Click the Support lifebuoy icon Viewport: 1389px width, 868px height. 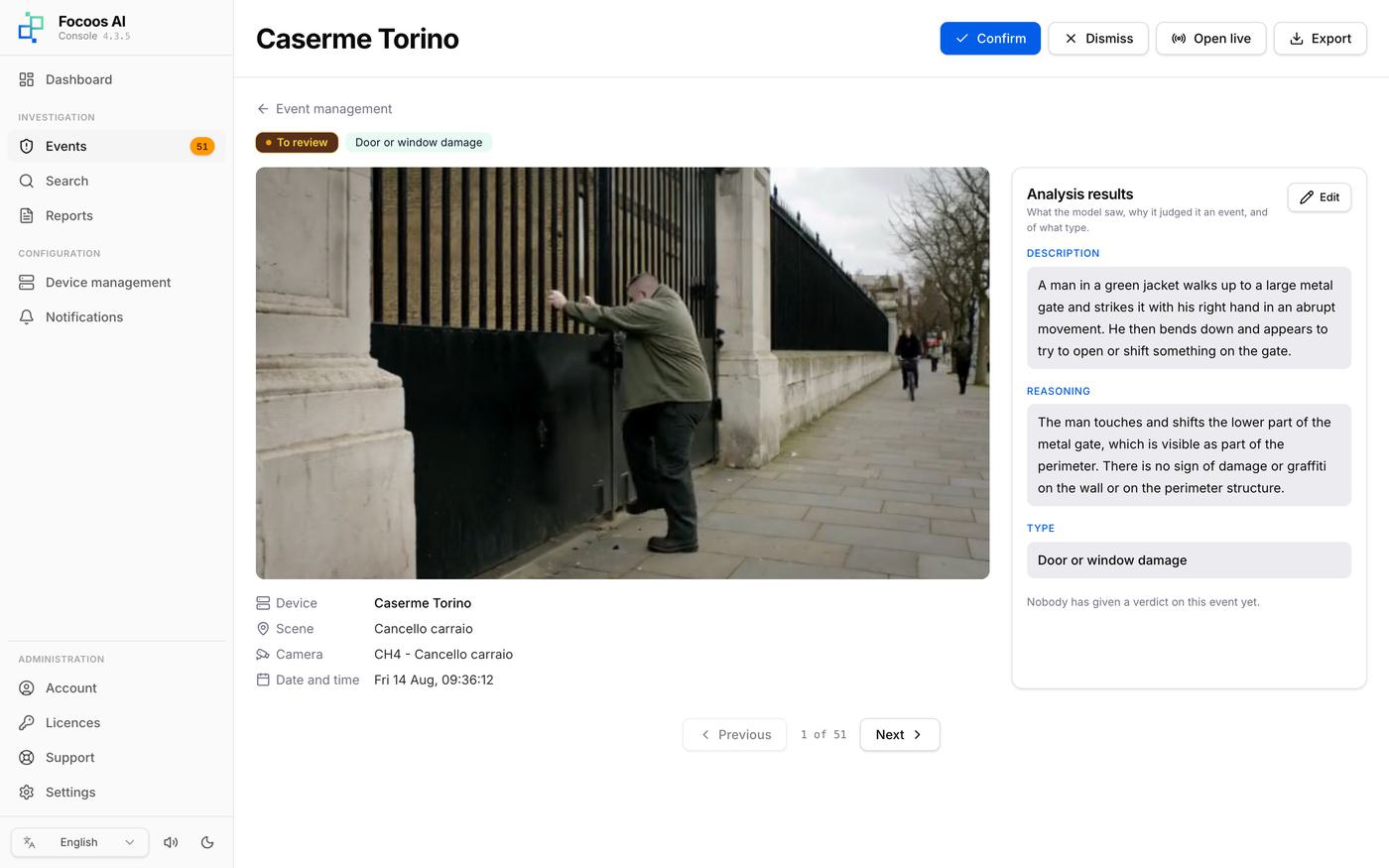coord(27,758)
